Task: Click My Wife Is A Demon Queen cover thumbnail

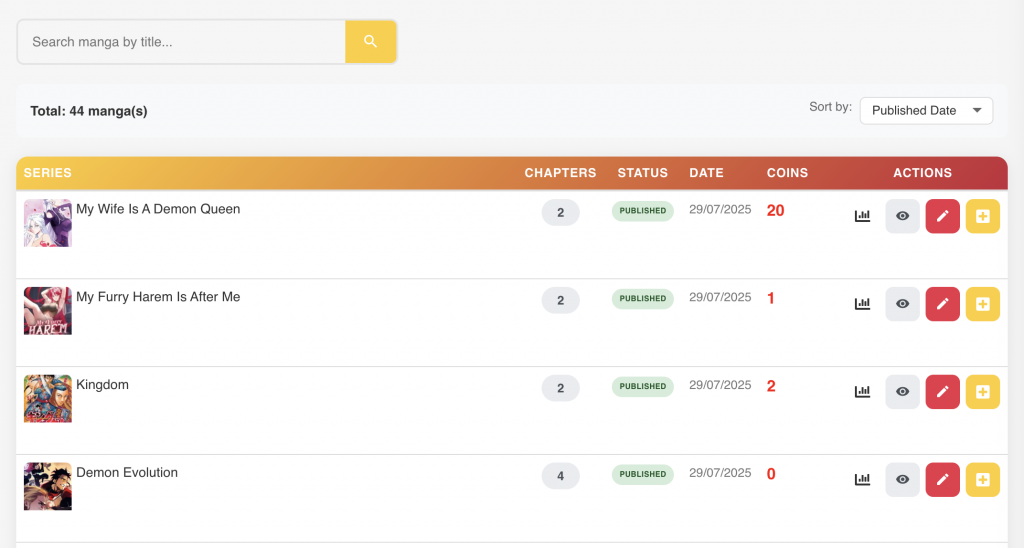Action: point(48,223)
